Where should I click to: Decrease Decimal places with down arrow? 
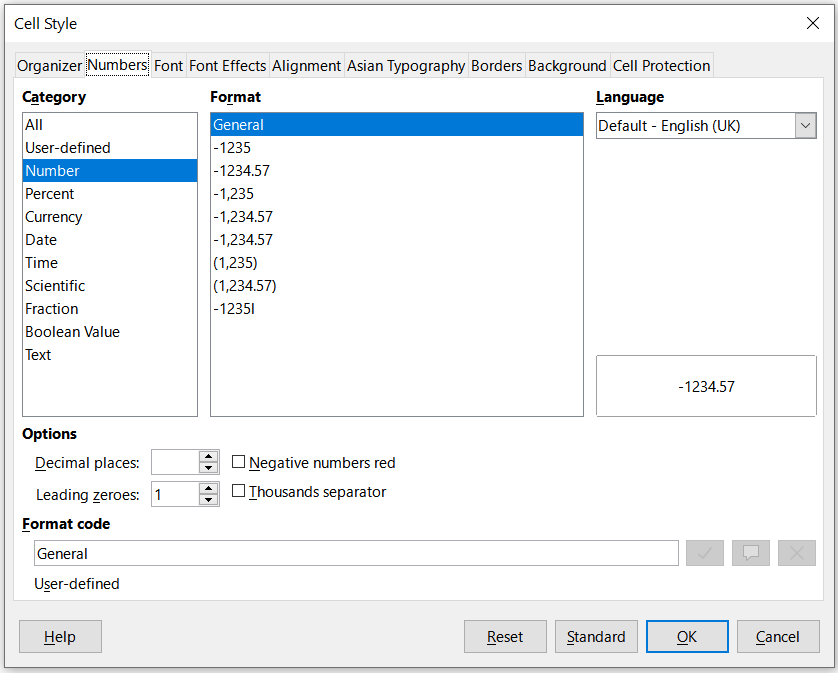[x=208, y=468]
